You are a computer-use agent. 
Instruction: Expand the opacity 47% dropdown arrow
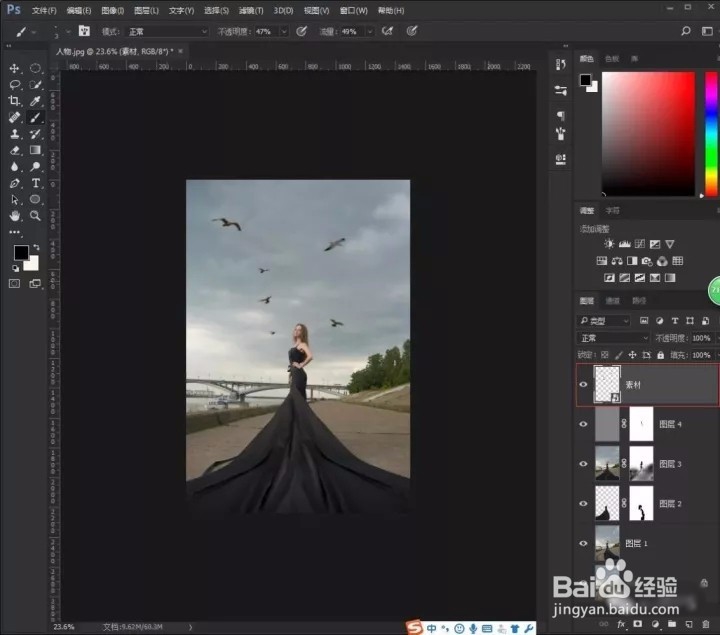point(284,32)
